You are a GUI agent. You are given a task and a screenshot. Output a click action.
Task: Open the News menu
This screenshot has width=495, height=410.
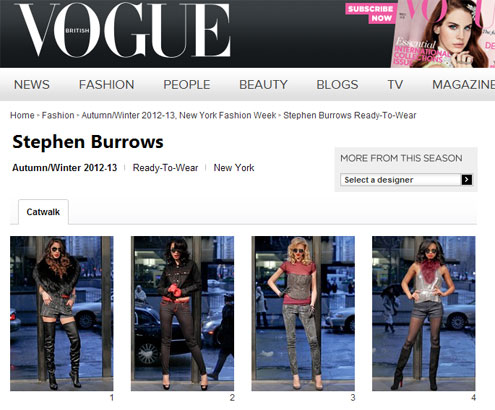click(32, 85)
